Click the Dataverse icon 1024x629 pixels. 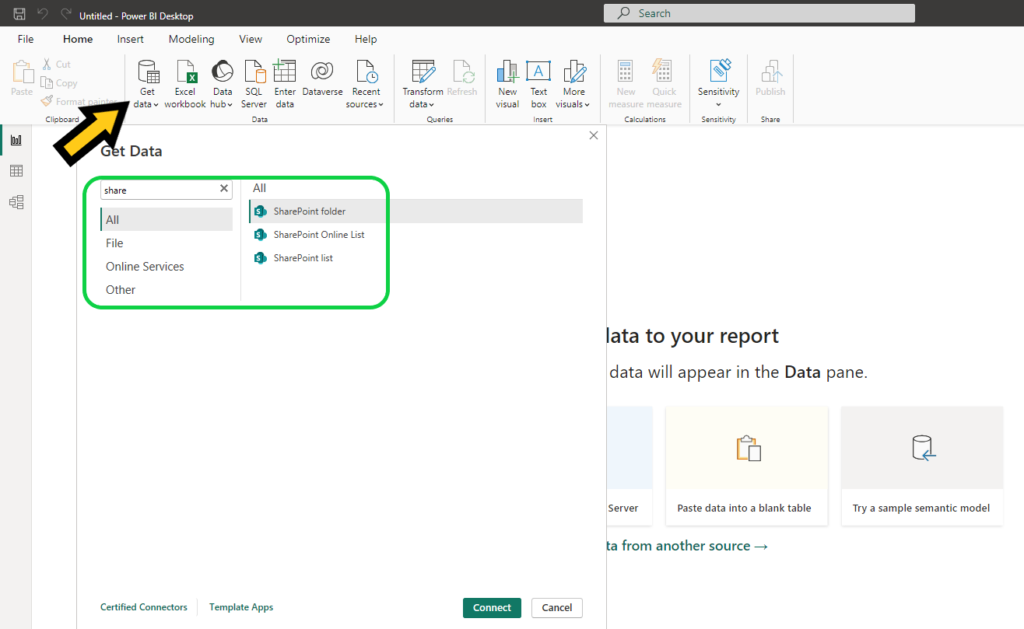[x=322, y=71]
